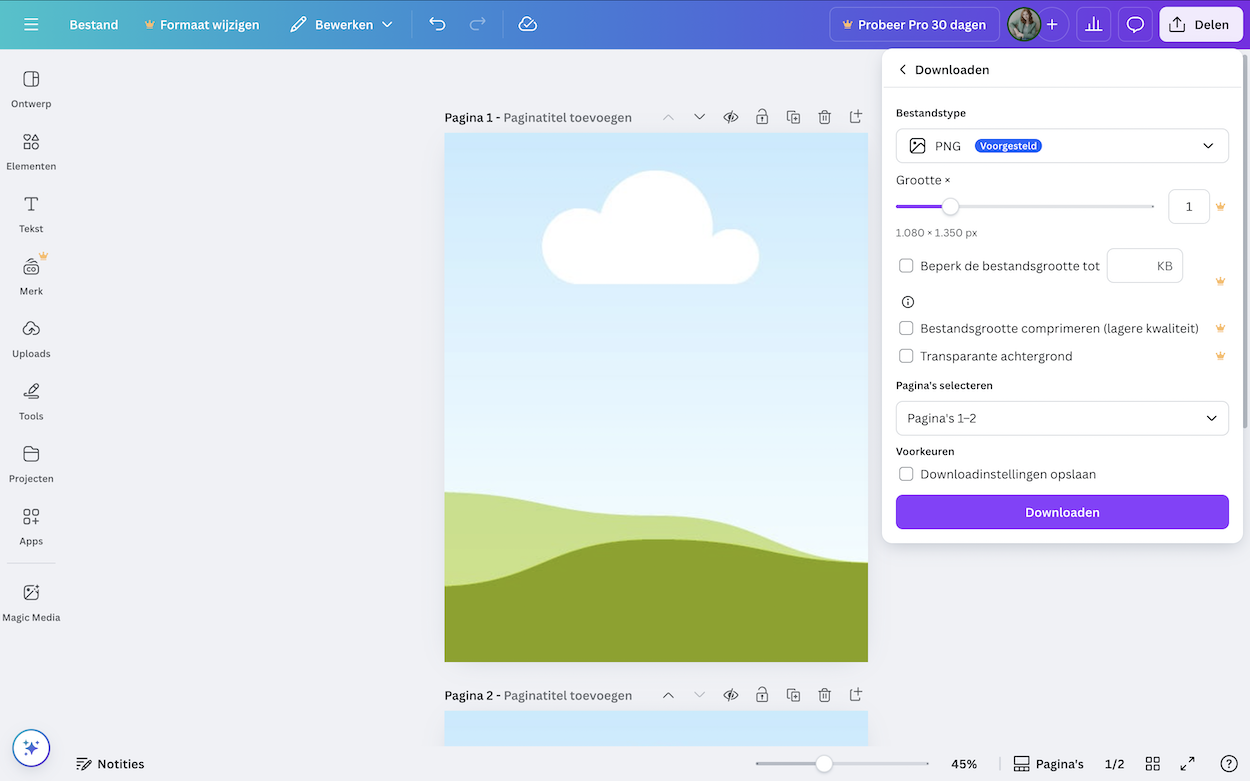Click the purple Downloaden button
The width and height of the screenshot is (1250, 781).
point(1061,512)
